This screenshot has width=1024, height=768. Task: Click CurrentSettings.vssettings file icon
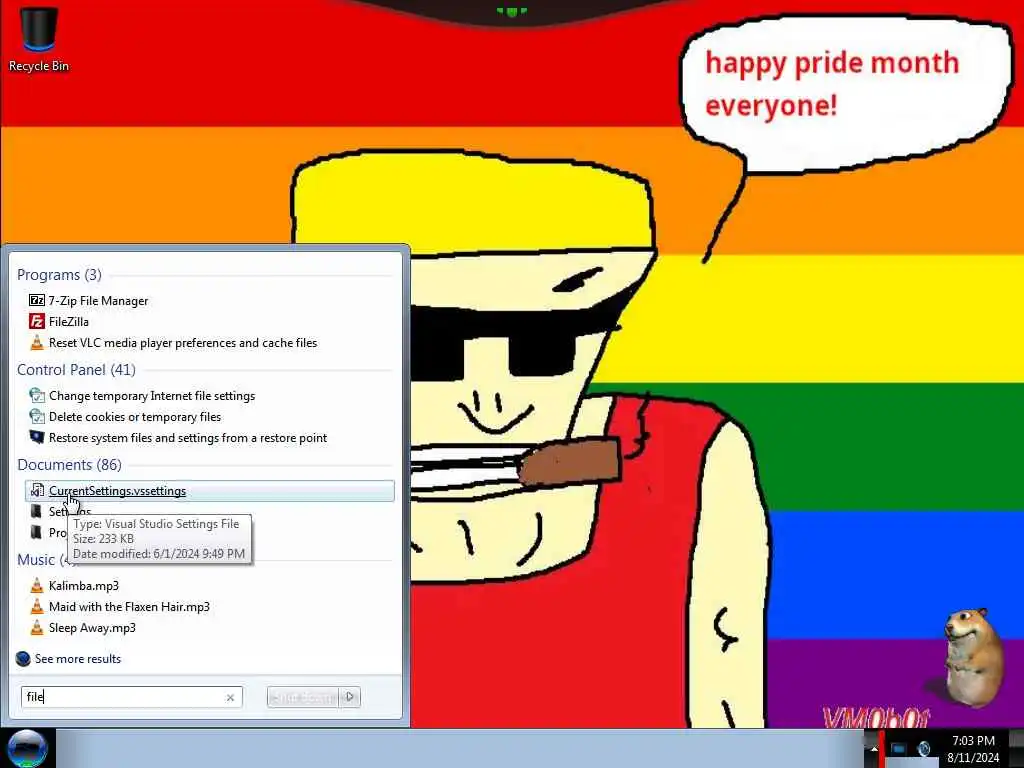(x=37, y=490)
